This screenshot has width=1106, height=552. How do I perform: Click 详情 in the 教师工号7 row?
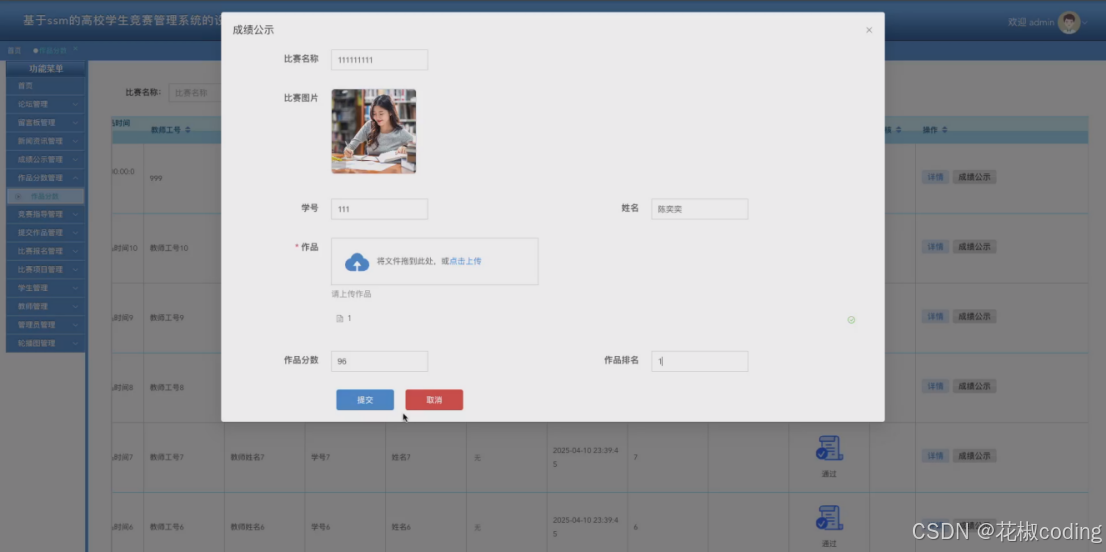(x=935, y=456)
